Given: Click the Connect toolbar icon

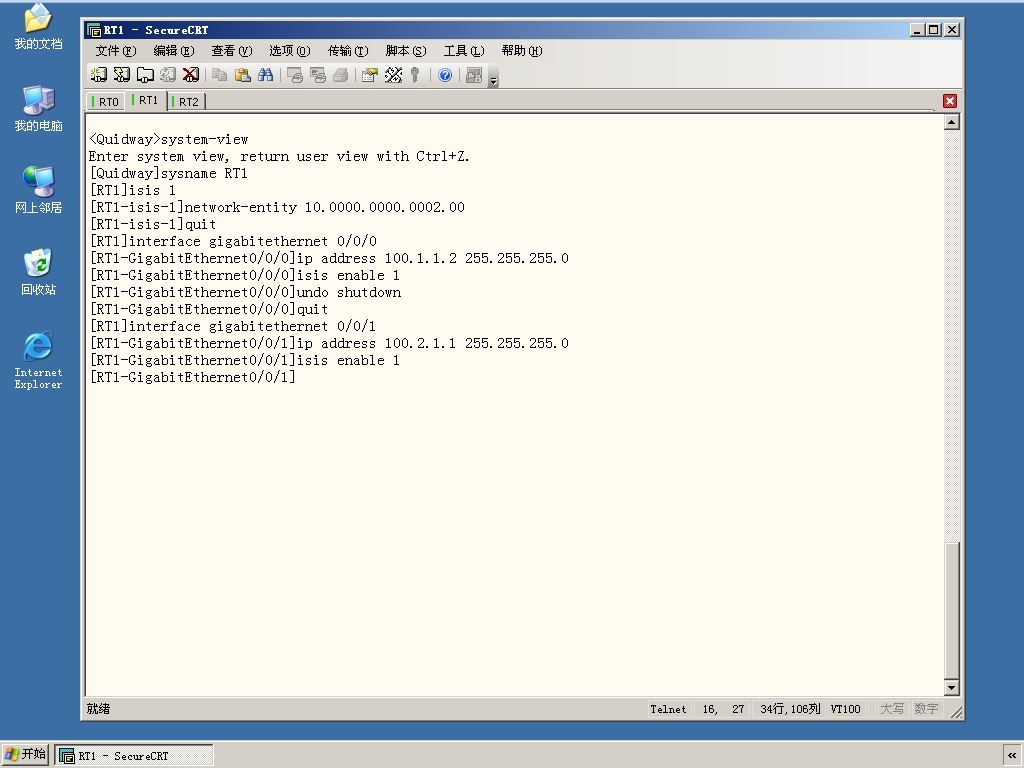Looking at the screenshot, I should [x=99, y=75].
